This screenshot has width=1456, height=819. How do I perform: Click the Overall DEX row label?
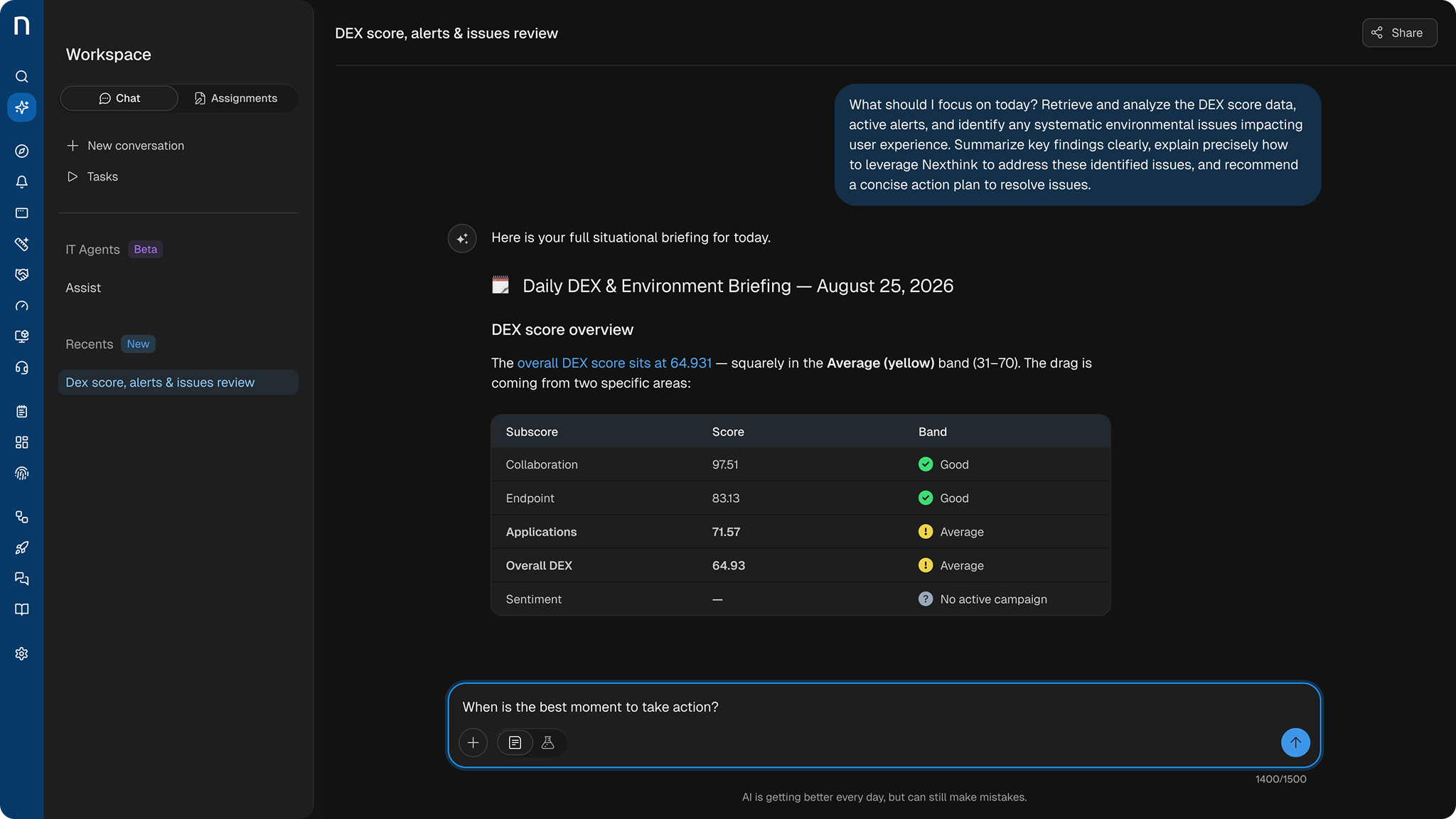[x=539, y=566]
